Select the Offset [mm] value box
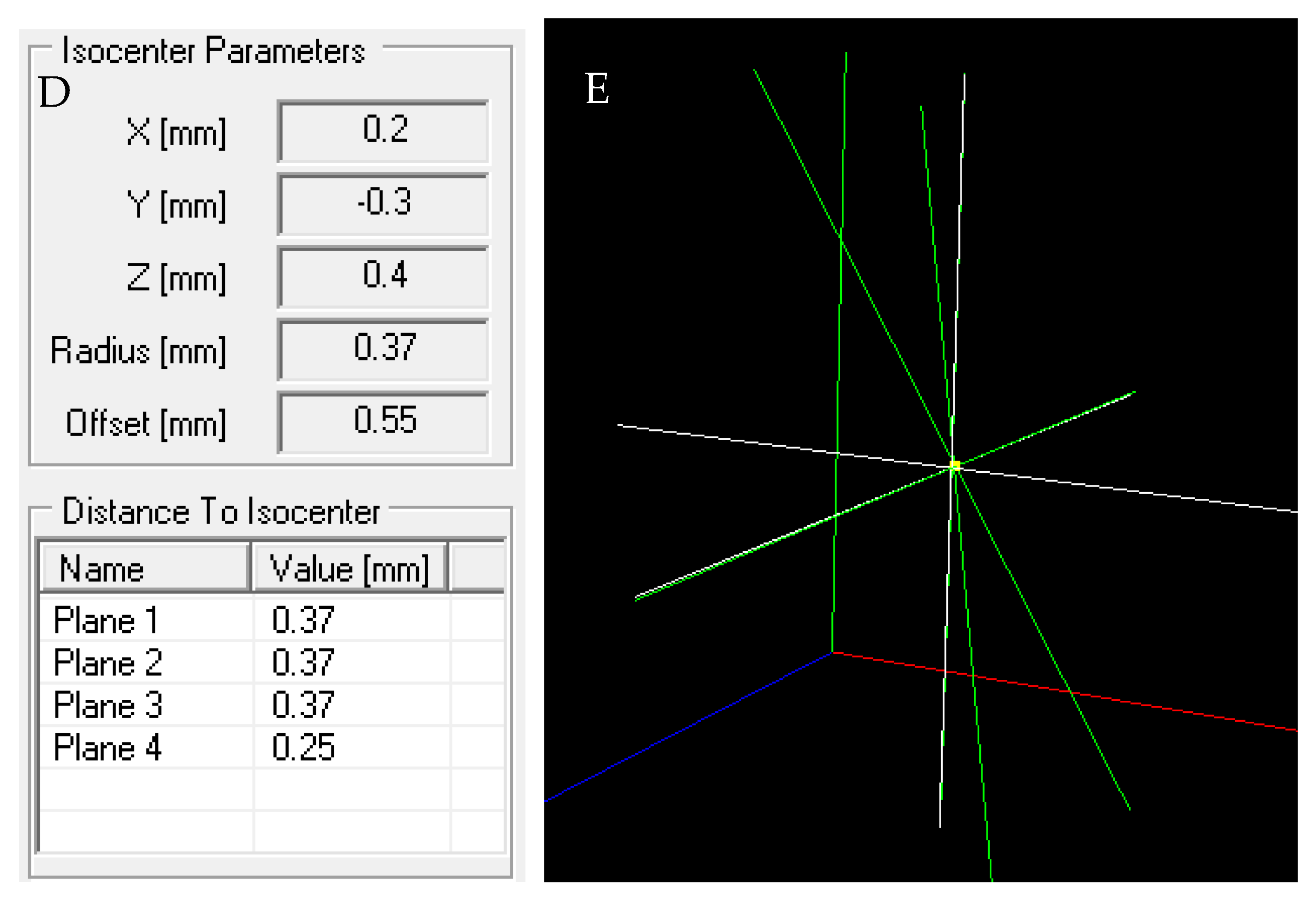The image size is (1316, 898). coord(383,422)
